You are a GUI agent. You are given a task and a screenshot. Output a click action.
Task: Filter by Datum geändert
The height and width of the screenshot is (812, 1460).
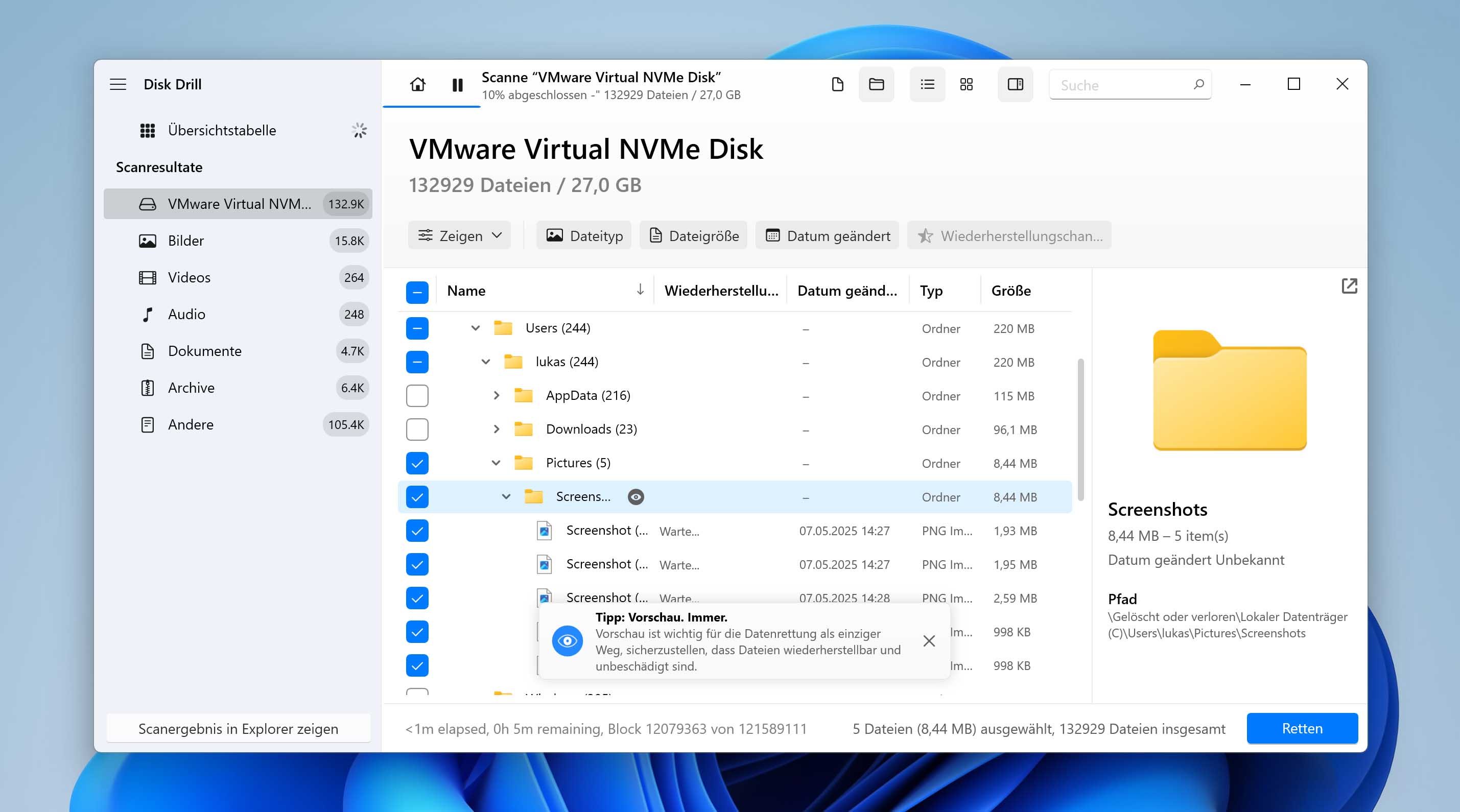pyautogui.click(x=828, y=235)
